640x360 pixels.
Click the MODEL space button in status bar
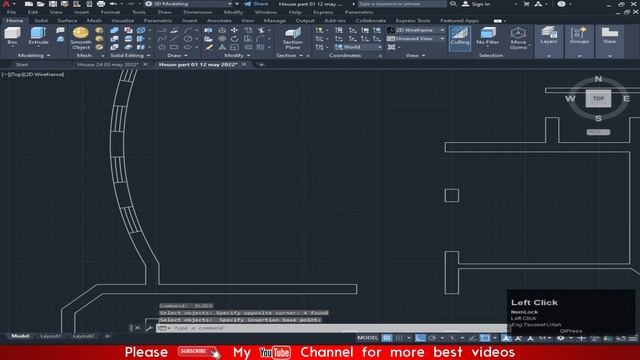tap(367, 338)
